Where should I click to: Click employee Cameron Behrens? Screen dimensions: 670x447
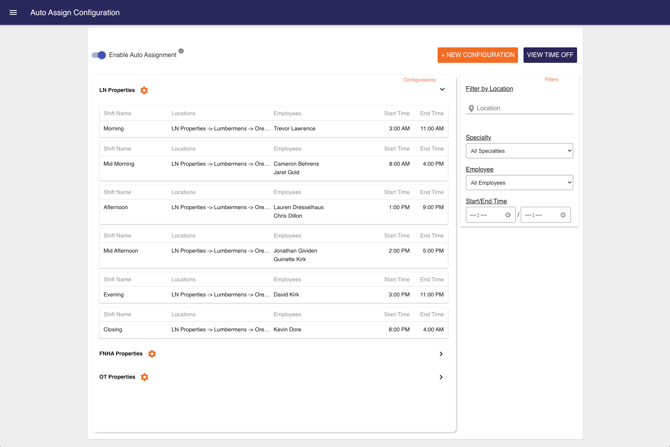[x=296, y=164]
